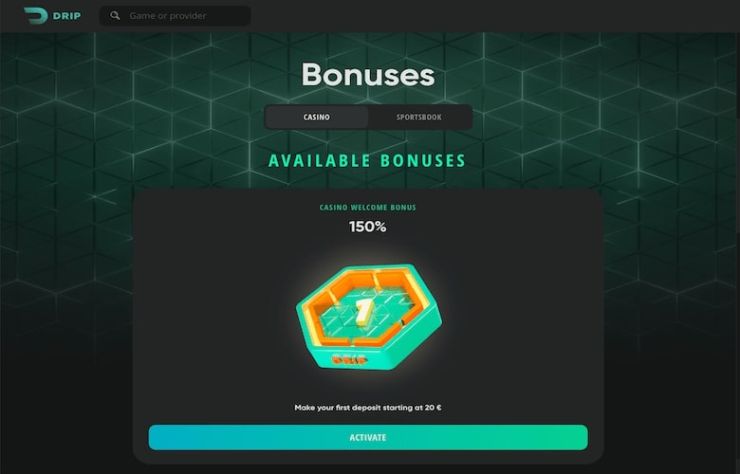This screenshot has width=740, height=474.
Task: Click the magnifying glass search icon
Action: pyautogui.click(x=115, y=16)
